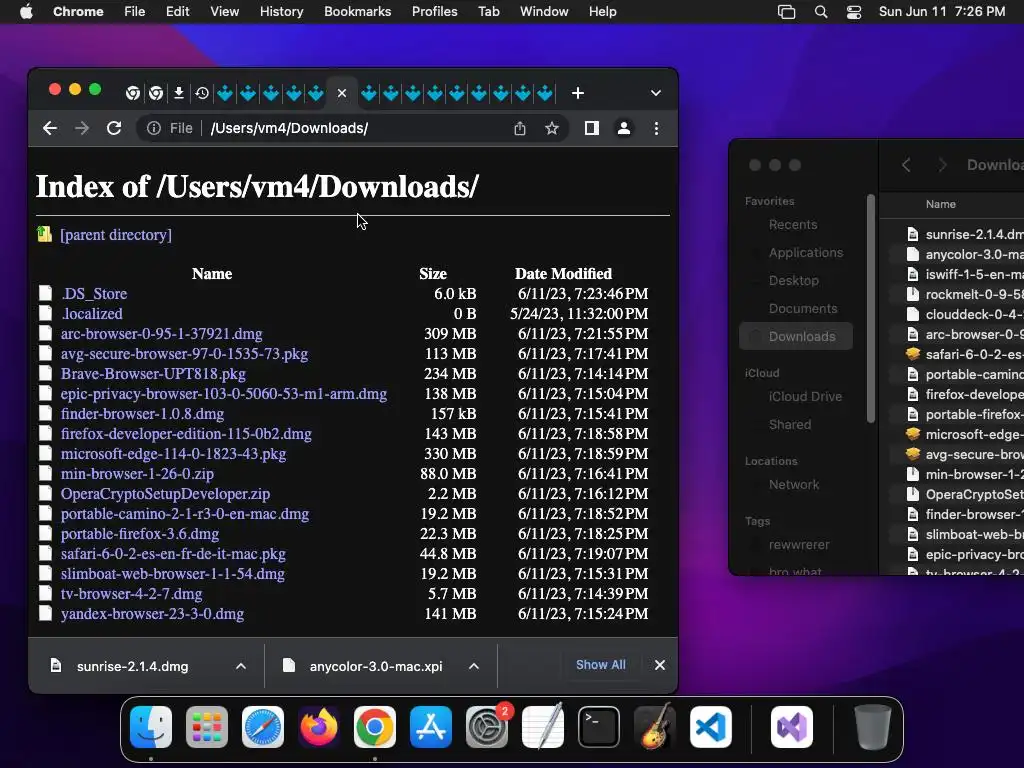
Task: Open Launchpad from the Dock
Action: 207,727
